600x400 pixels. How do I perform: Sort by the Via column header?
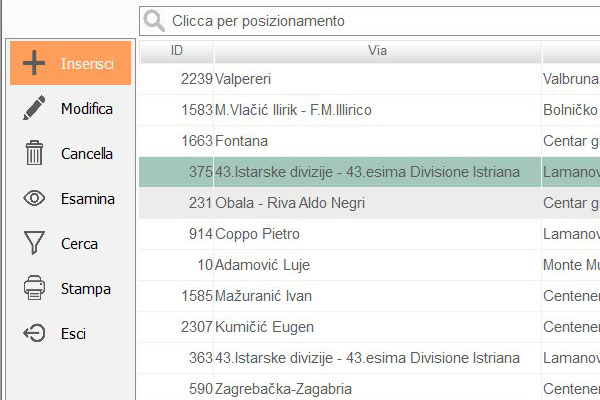(x=377, y=50)
